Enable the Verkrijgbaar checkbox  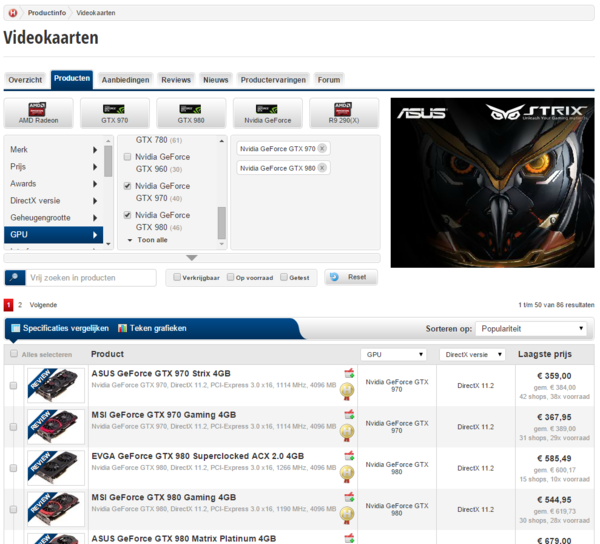click(x=177, y=277)
